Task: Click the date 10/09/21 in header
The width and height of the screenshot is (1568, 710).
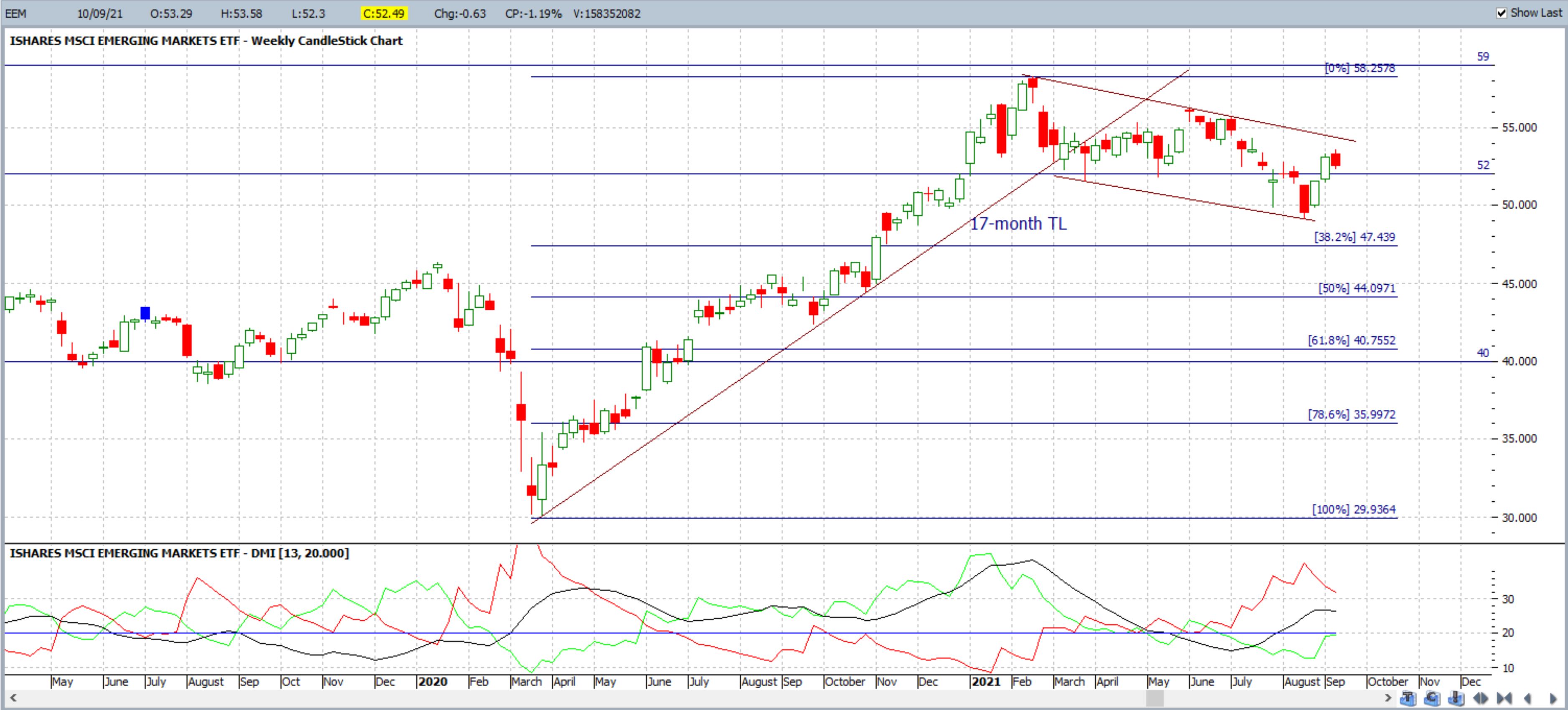Action: (100, 13)
